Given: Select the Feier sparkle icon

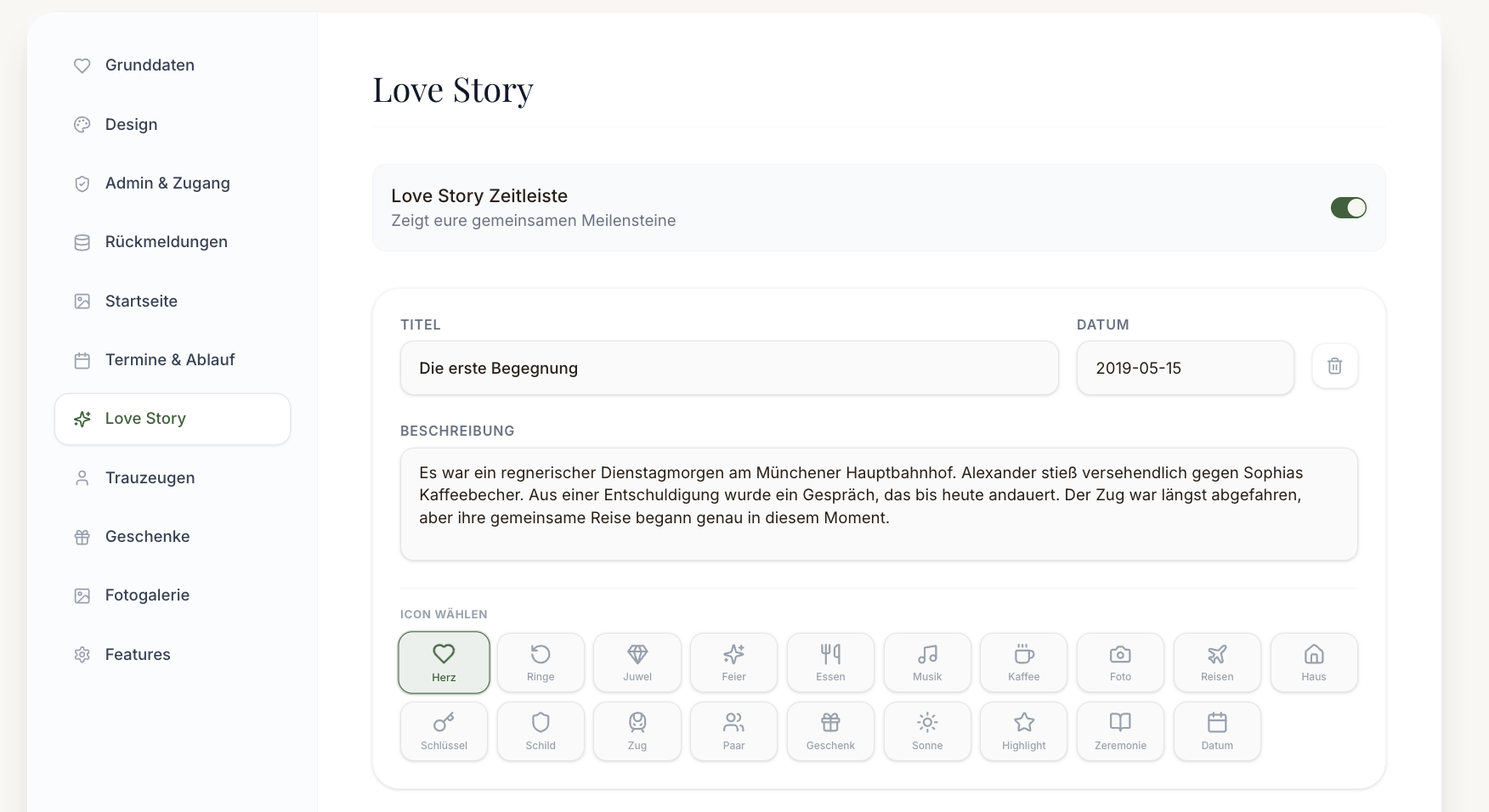Looking at the screenshot, I should (x=733, y=663).
